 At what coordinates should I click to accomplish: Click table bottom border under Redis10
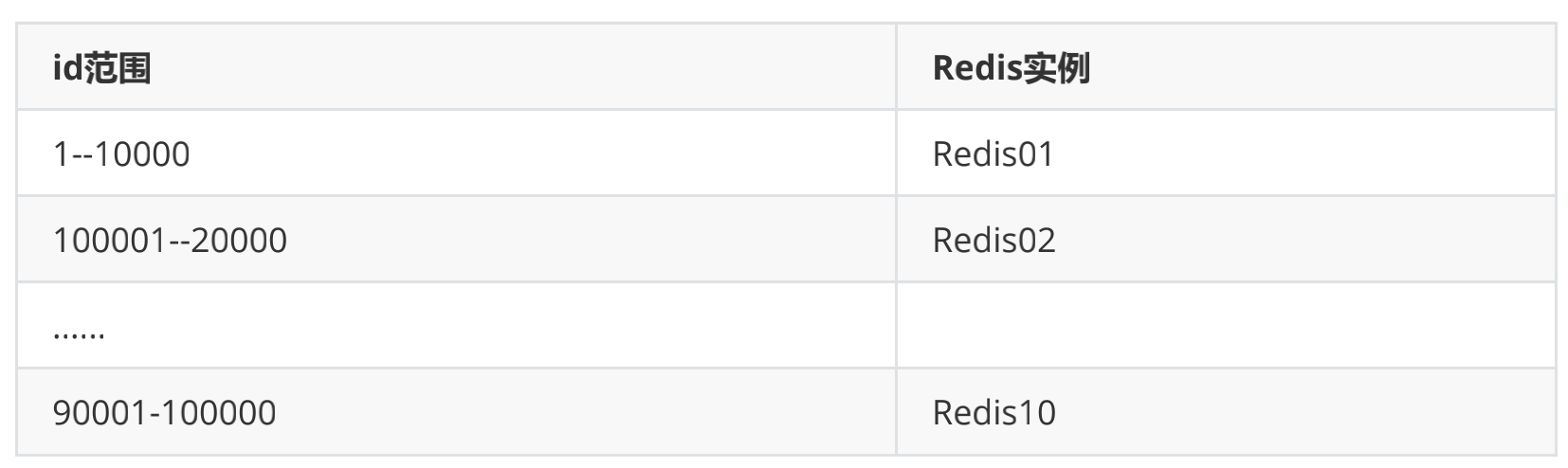tap(1225, 455)
